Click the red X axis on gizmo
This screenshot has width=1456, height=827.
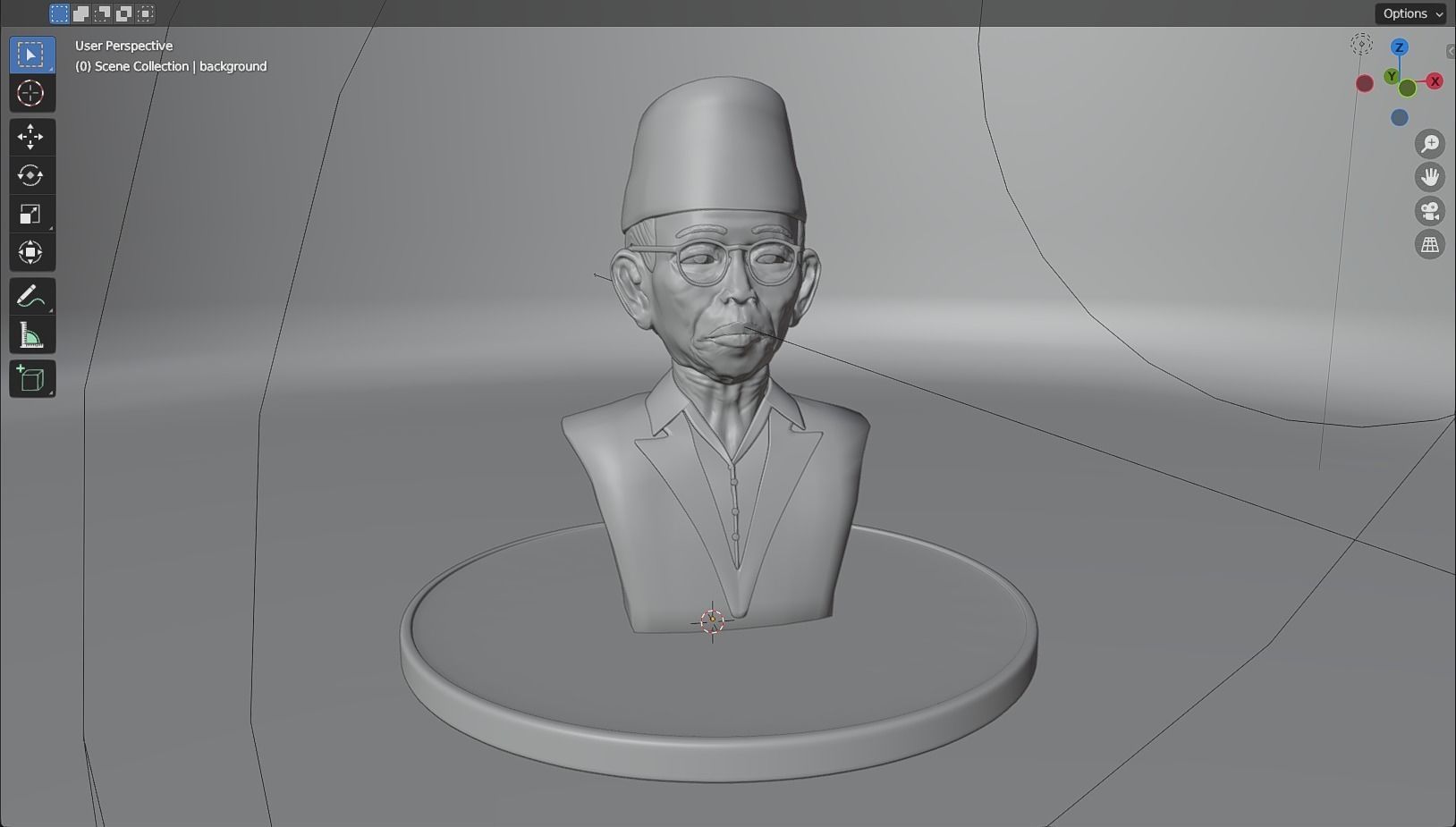pyautogui.click(x=1435, y=81)
